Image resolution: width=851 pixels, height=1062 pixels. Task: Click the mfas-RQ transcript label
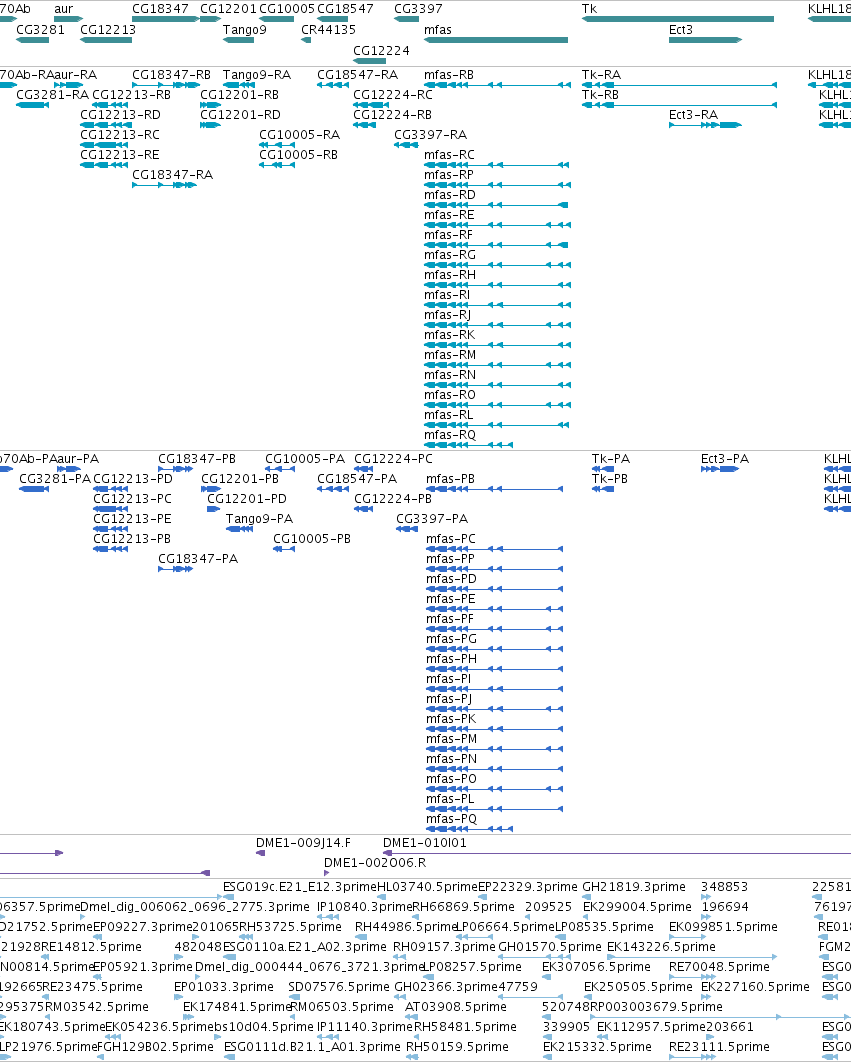click(450, 435)
